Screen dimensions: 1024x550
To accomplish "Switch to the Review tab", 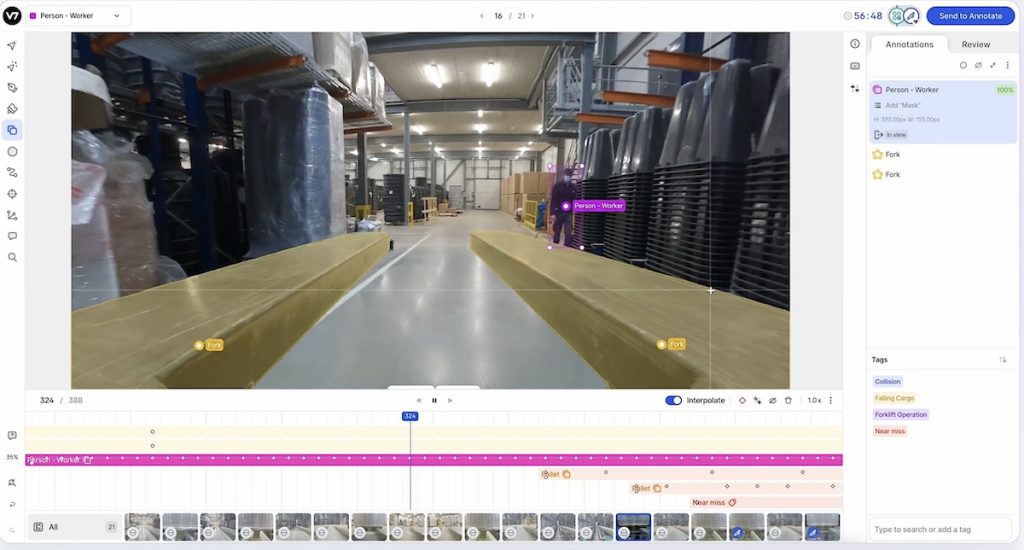I will (975, 44).
